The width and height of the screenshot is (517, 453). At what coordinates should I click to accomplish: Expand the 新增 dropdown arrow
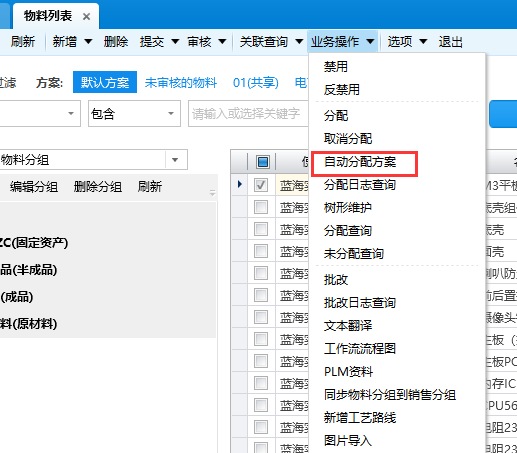(x=88, y=42)
